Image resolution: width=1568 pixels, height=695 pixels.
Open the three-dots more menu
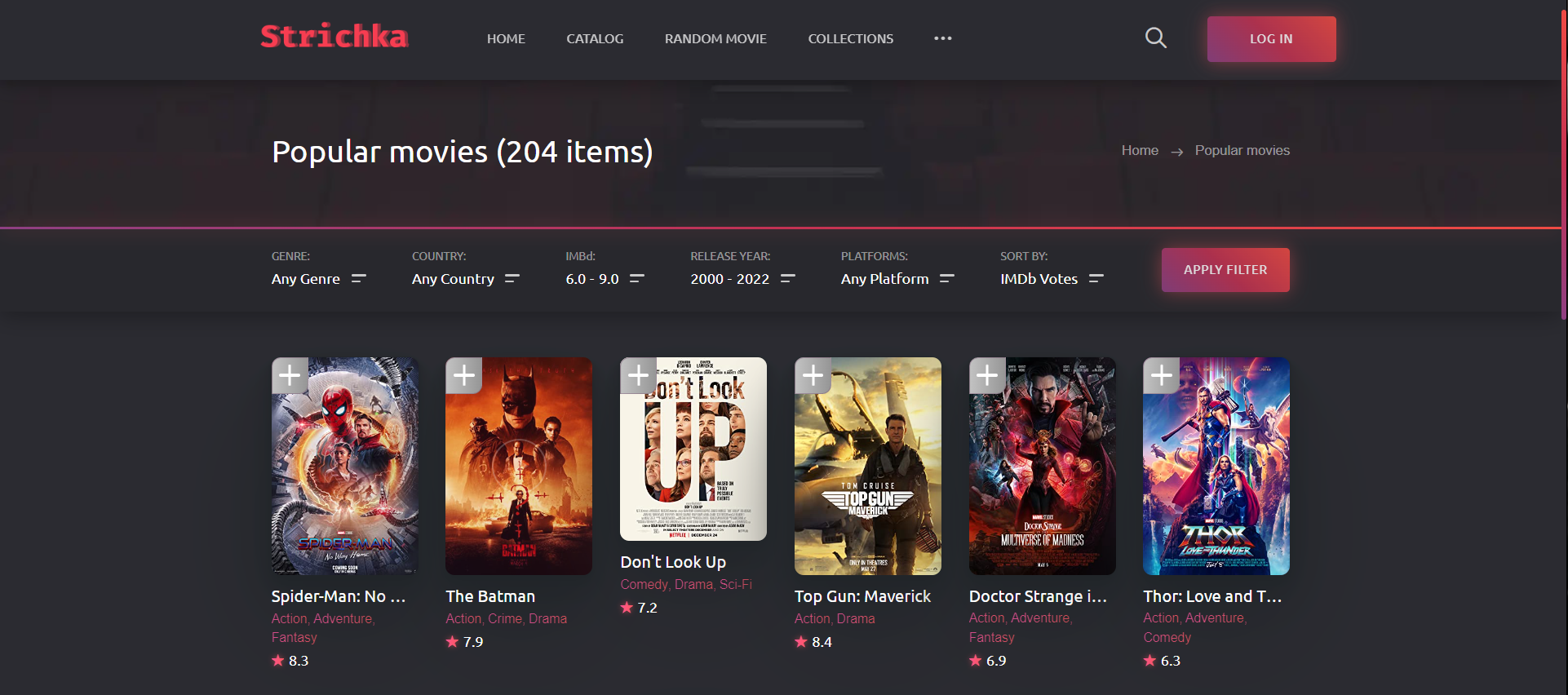[943, 38]
